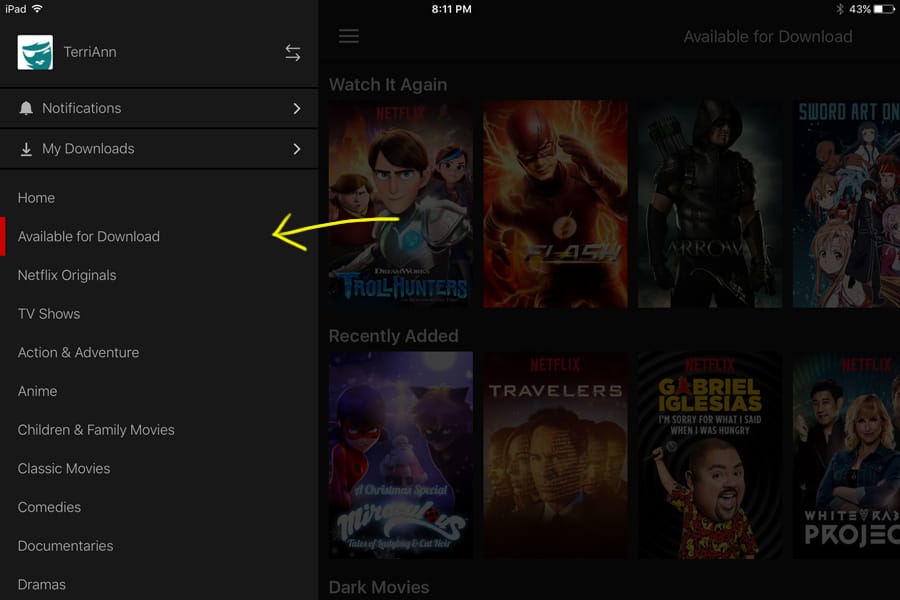Viewport: 900px width, 600px height.
Task: Expand the My Downloads chevron
Action: pos(297,149)
